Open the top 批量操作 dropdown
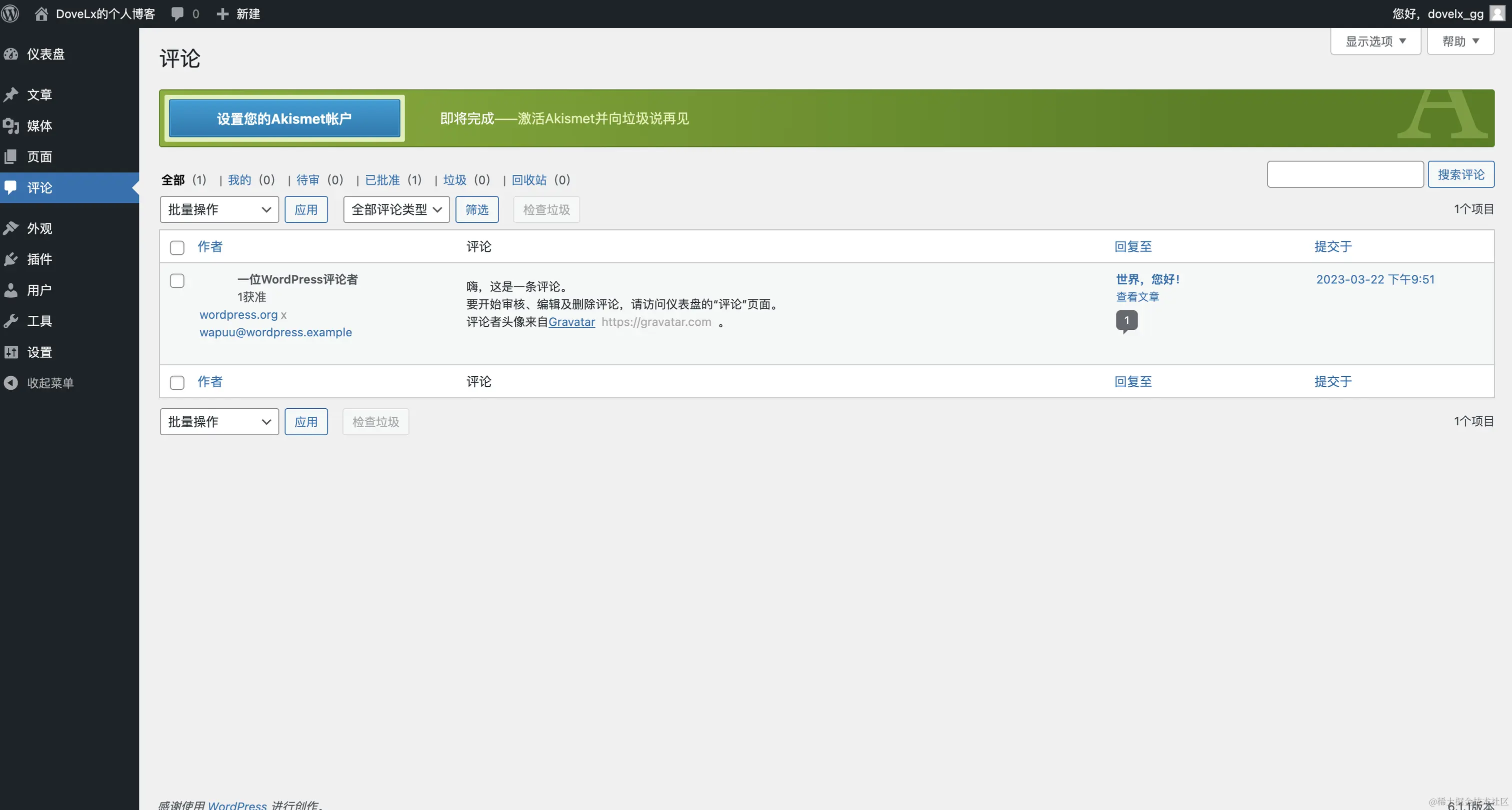The width and height of the screenshot is (1512, 810). click(x=219, y=209)
